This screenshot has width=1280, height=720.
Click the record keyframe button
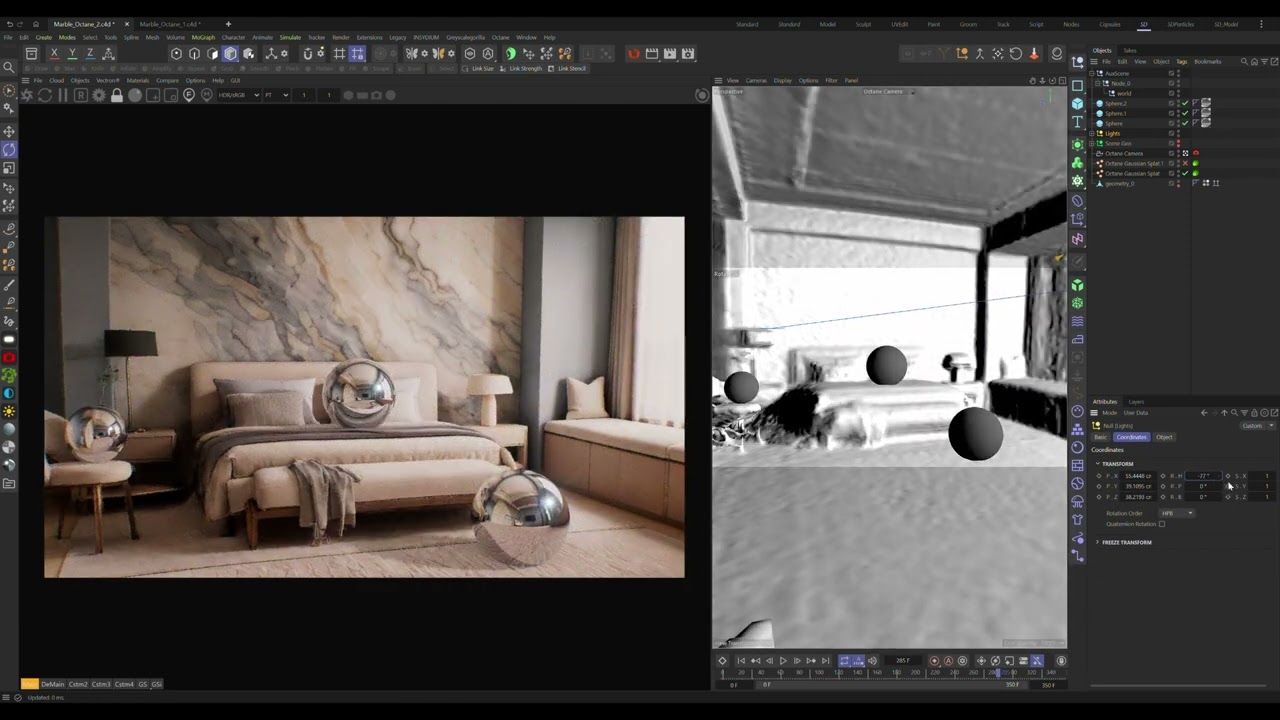934,661
